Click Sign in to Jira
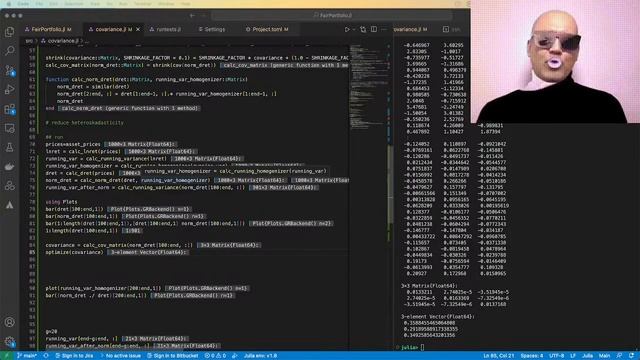This screenshot has width=640, height=360. [74, 356]
